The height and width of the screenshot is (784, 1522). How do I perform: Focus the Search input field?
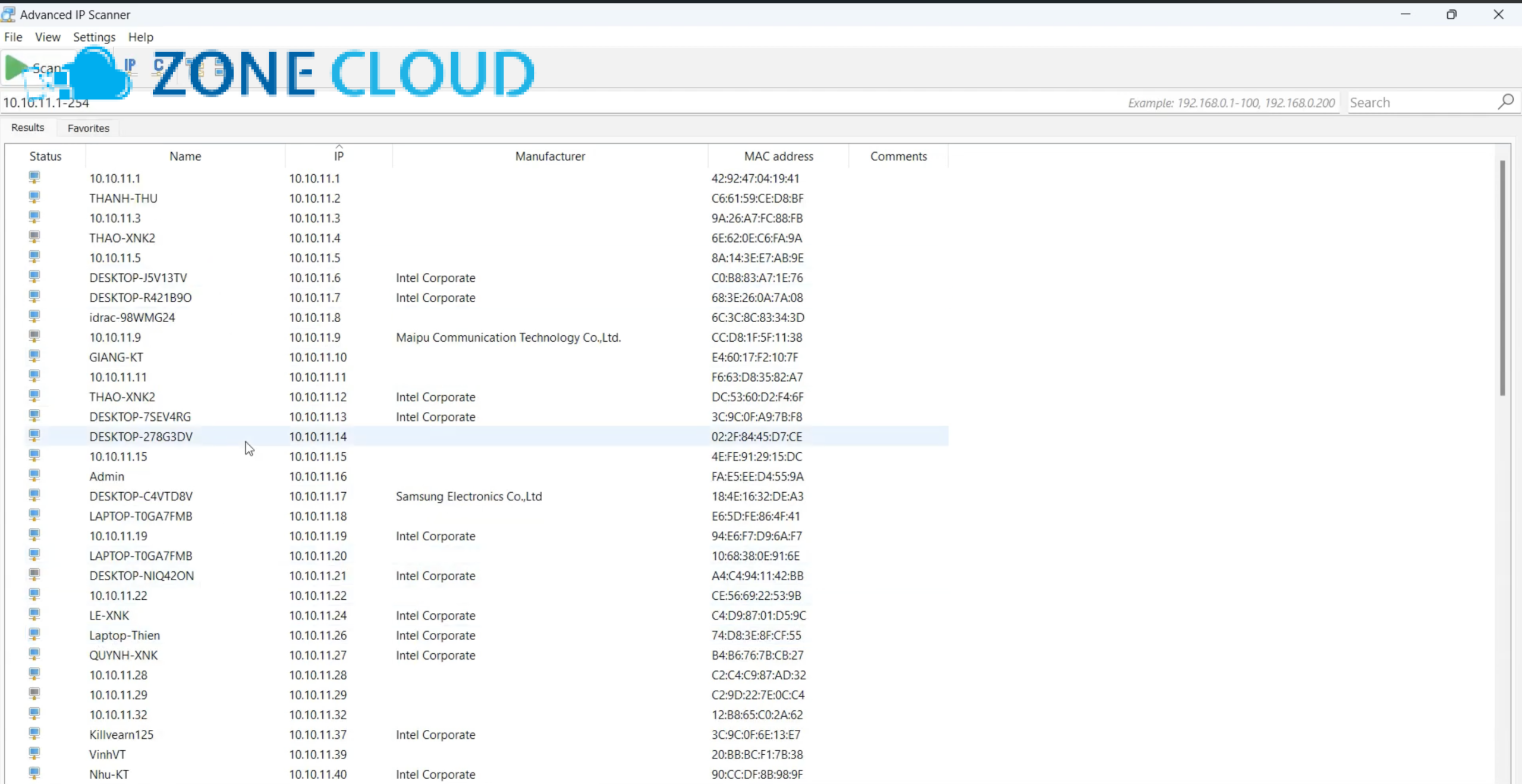1421,102
